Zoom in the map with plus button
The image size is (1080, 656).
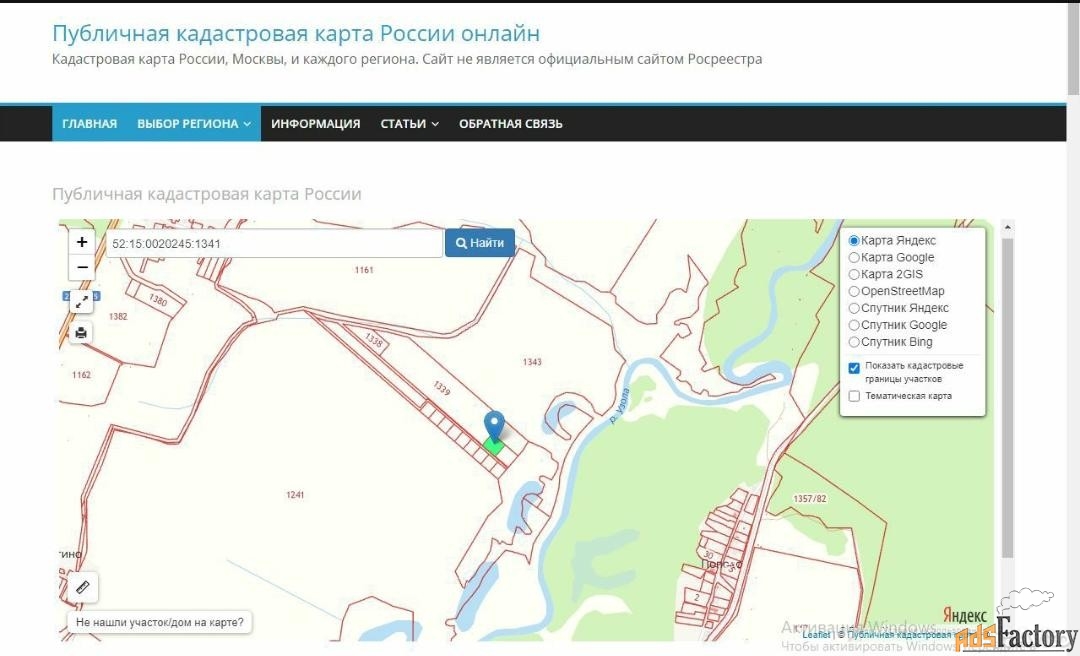point(82,242)
